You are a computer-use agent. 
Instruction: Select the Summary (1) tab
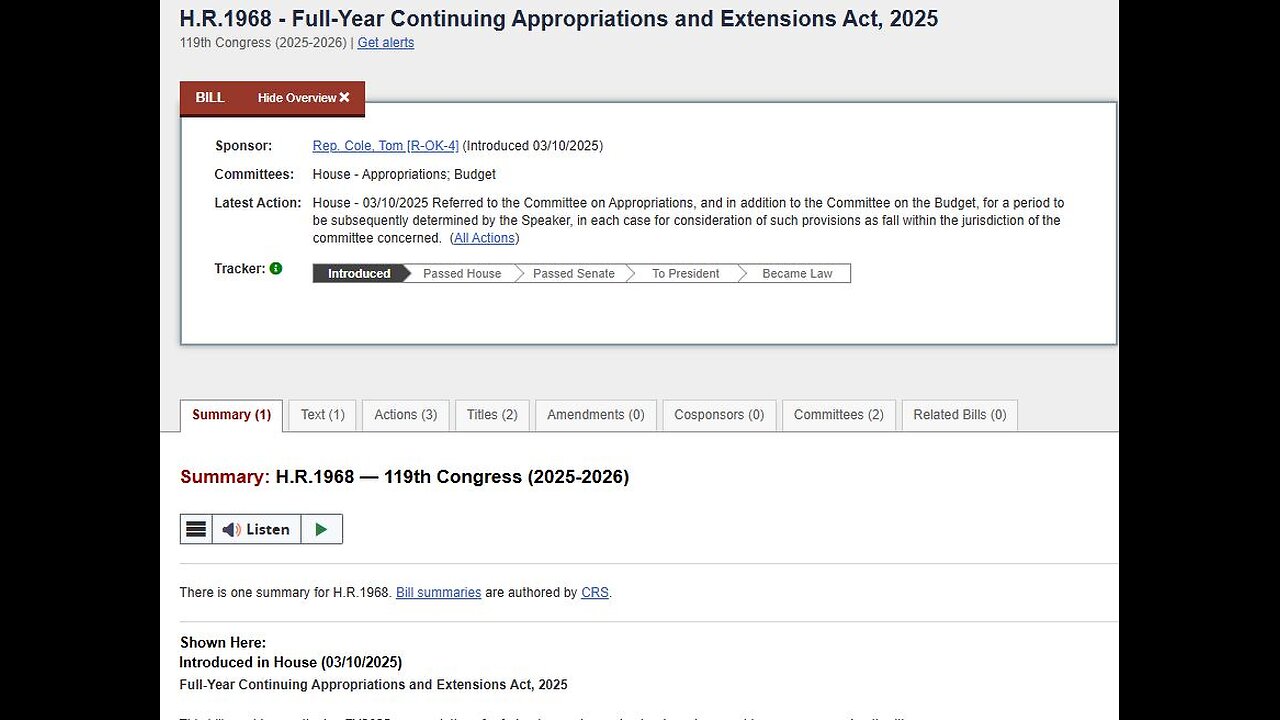click(231, 415)
